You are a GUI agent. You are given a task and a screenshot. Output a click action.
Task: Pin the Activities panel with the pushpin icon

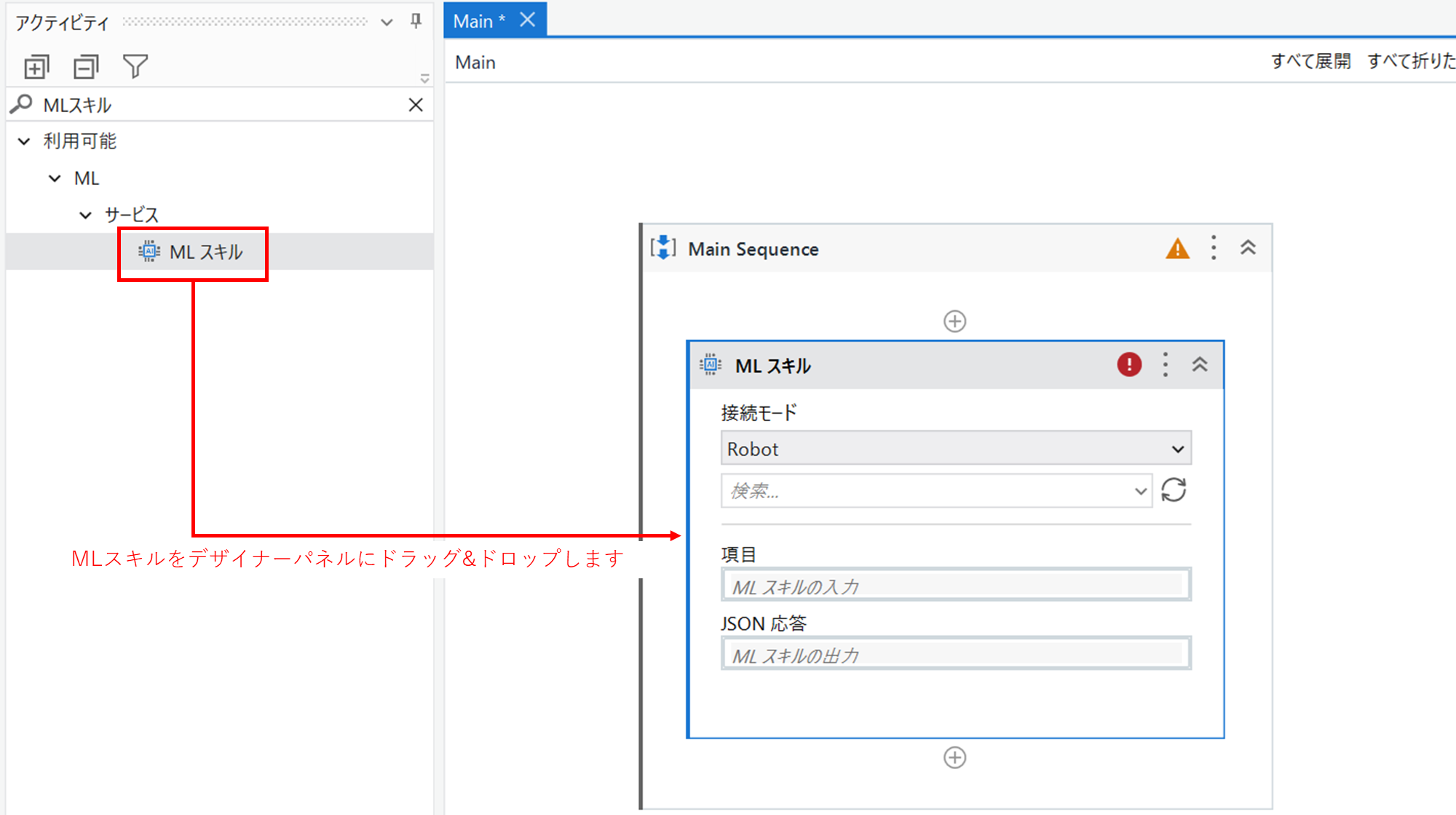416,21
